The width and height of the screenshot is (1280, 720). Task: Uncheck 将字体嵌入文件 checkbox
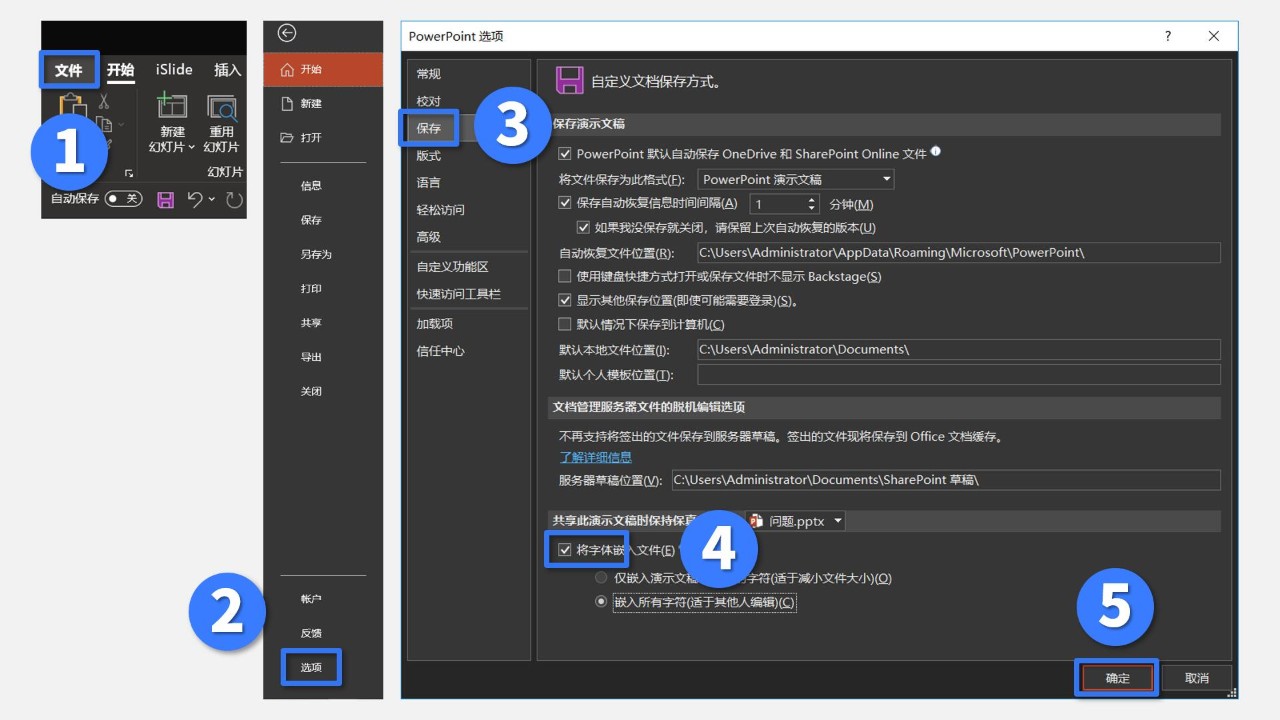click(564, 548)
